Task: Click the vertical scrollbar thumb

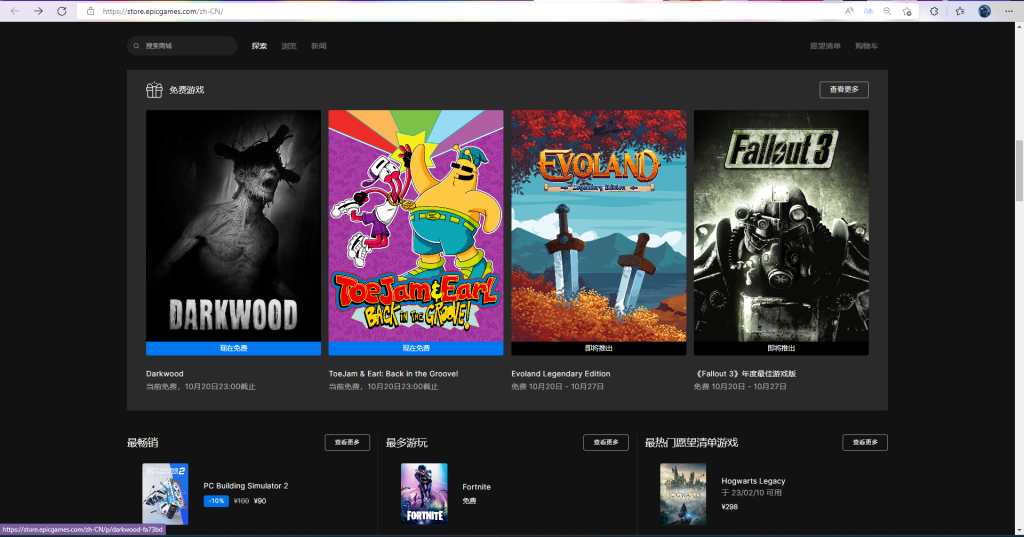Action: pos(1019,171)
